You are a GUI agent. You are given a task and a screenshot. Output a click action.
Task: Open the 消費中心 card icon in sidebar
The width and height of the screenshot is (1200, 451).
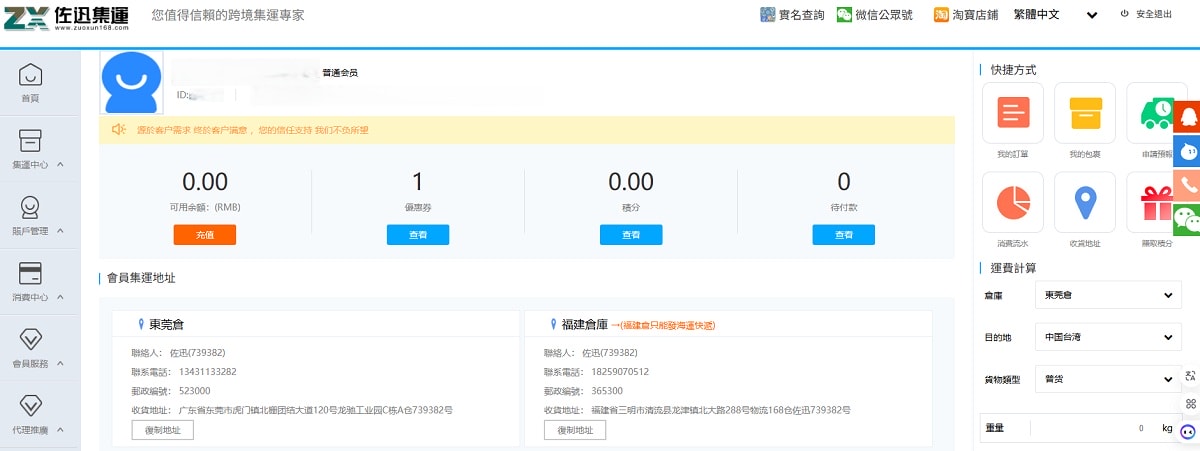point(31,273)
